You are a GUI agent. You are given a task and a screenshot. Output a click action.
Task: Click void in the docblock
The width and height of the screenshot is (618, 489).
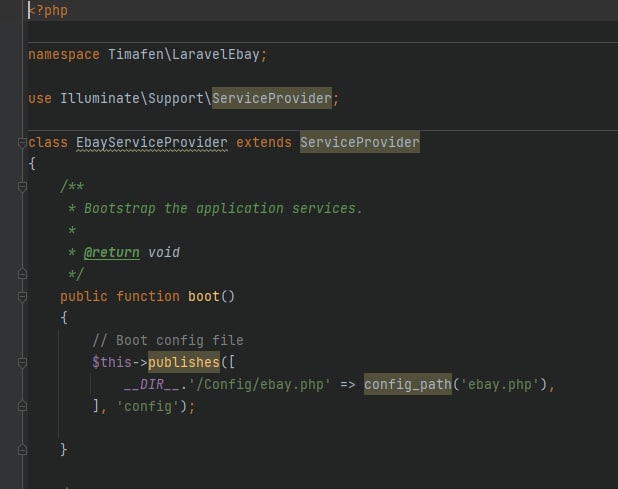pyautogui.click(x=164, y=253)
